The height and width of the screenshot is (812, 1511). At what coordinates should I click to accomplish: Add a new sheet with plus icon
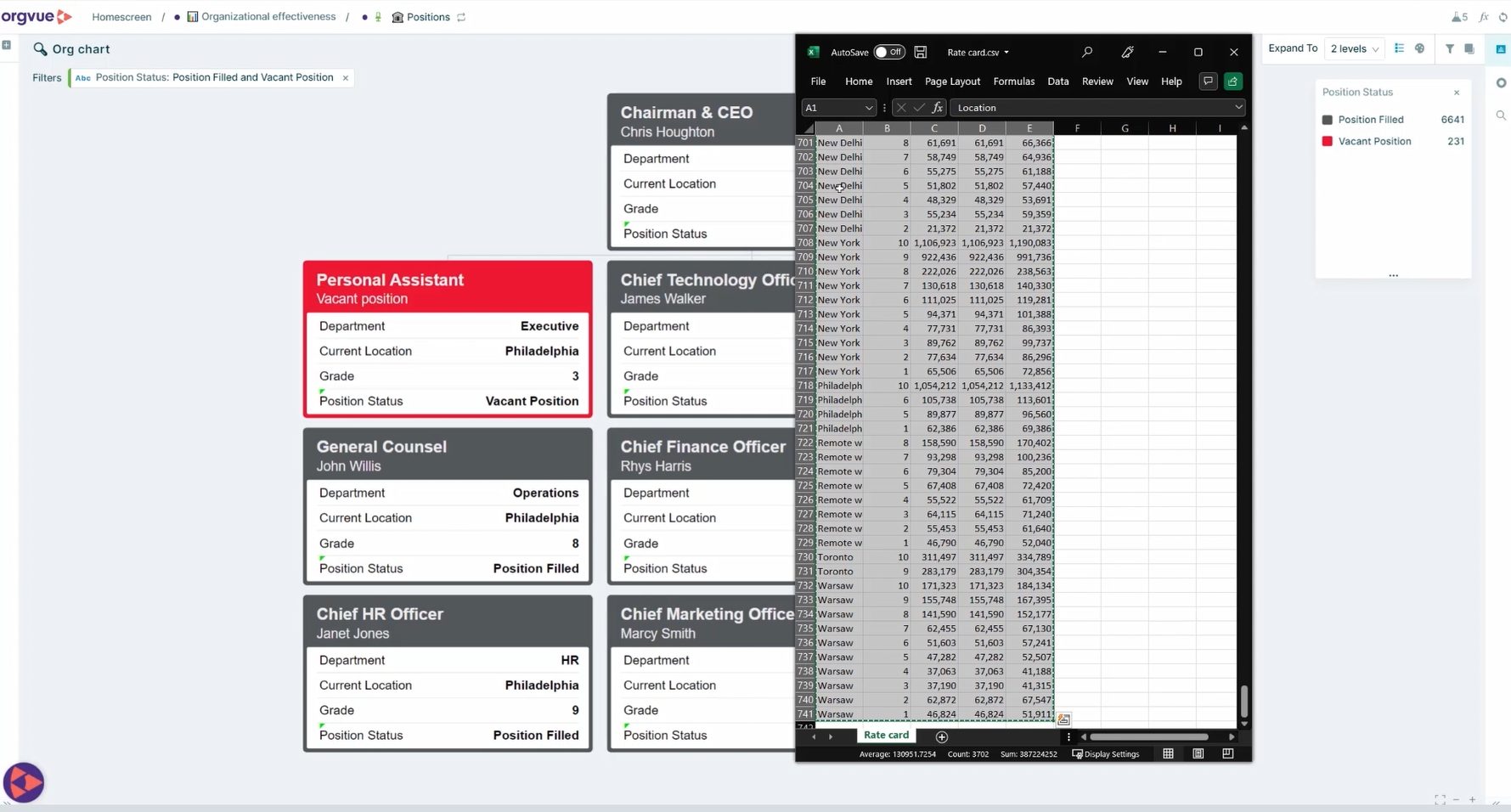(x=941, y=736)
